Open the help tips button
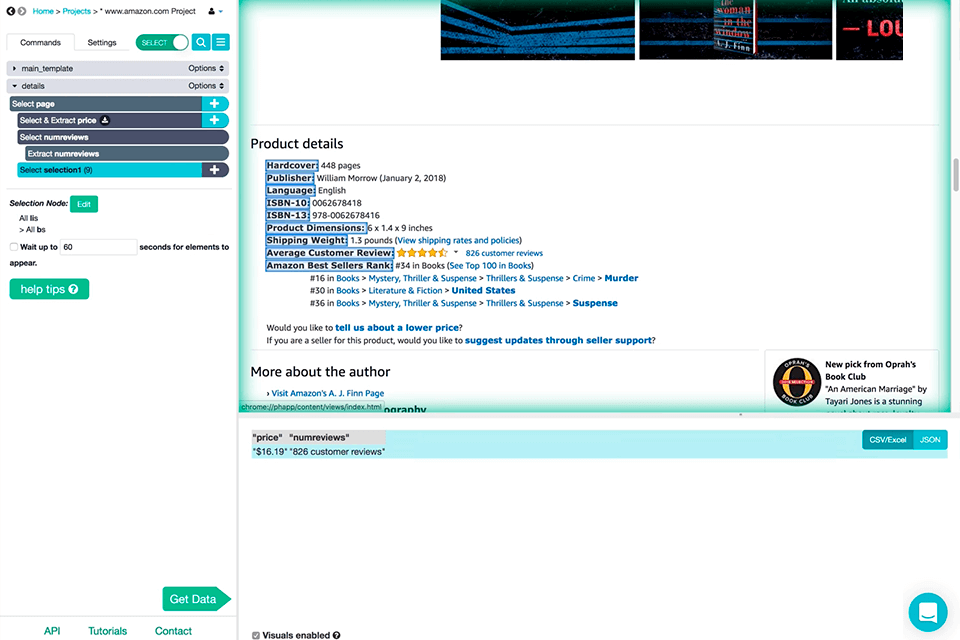 (50, 289)
